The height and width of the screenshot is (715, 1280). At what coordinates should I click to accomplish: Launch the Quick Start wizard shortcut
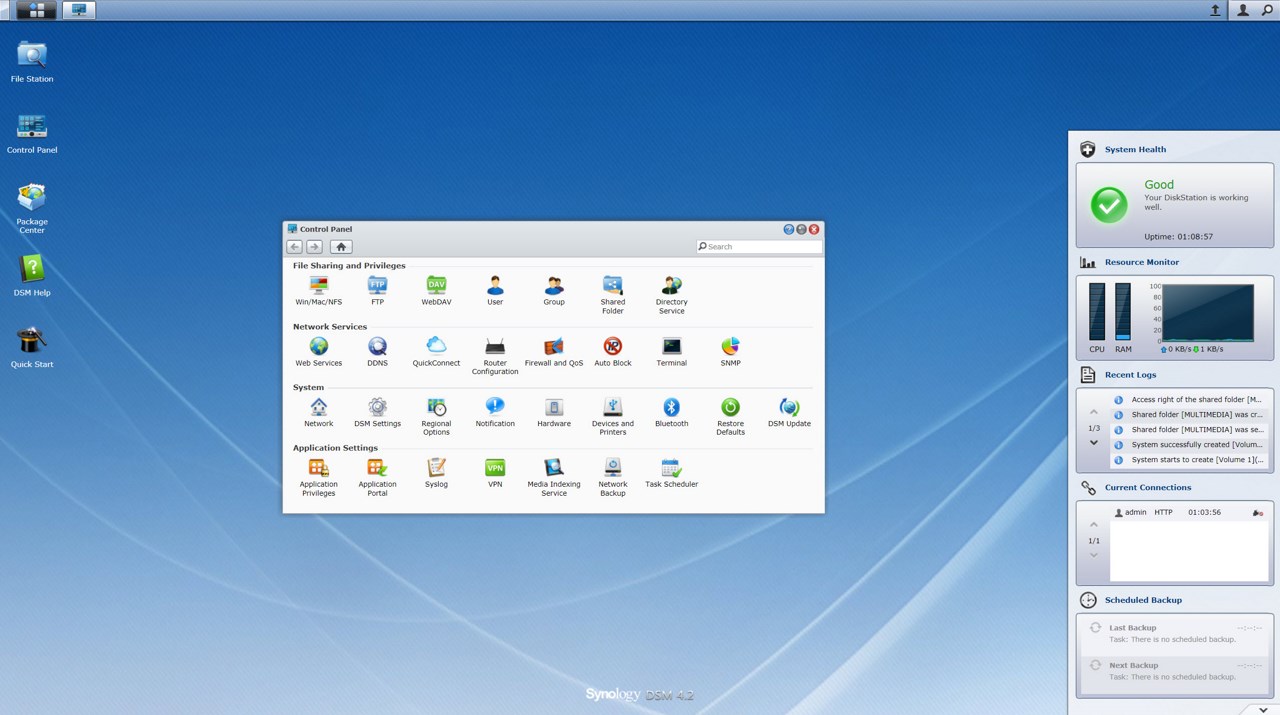click(32, 346)
